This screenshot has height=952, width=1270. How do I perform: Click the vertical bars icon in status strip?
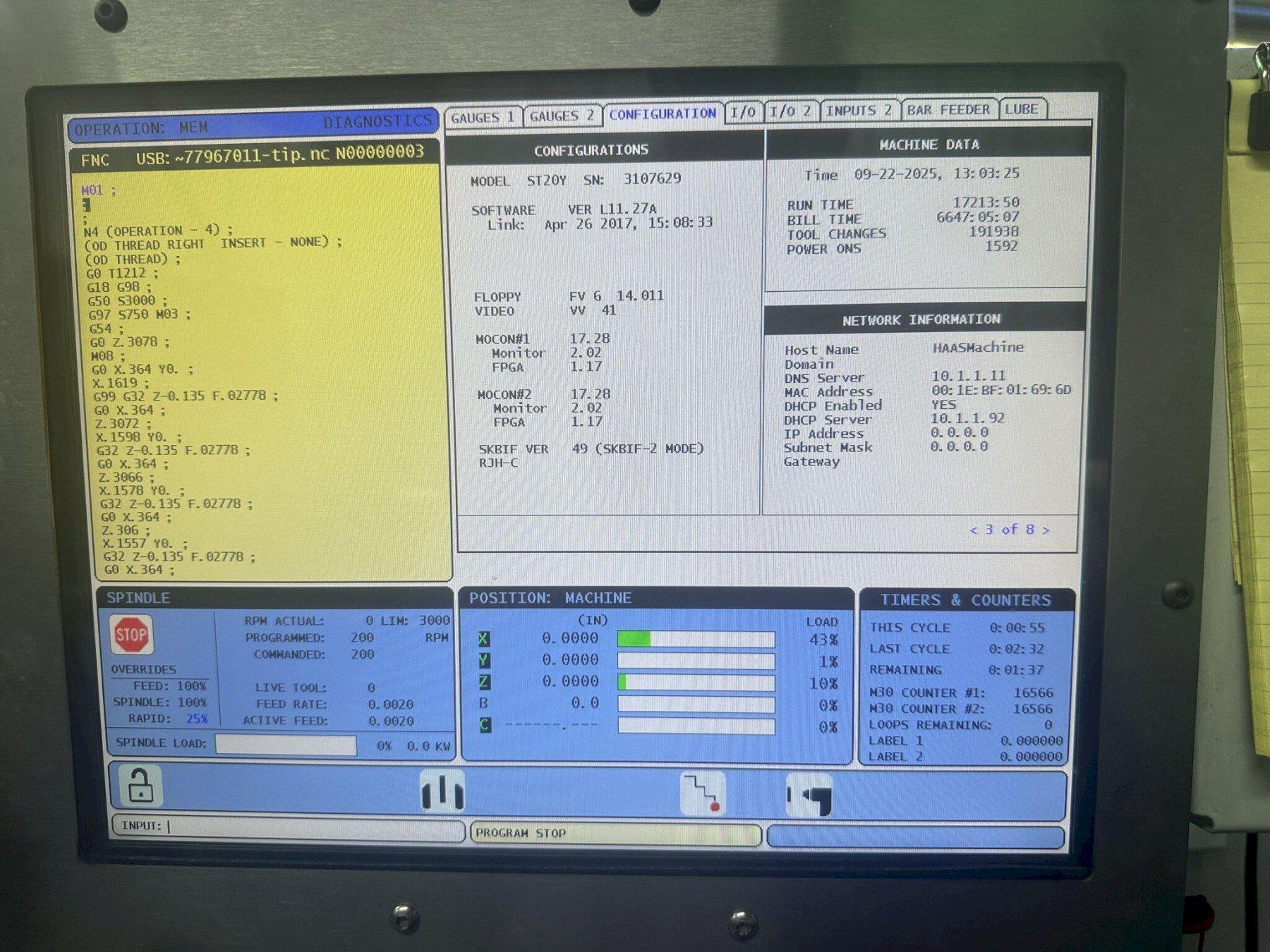[x=442, y=791]
